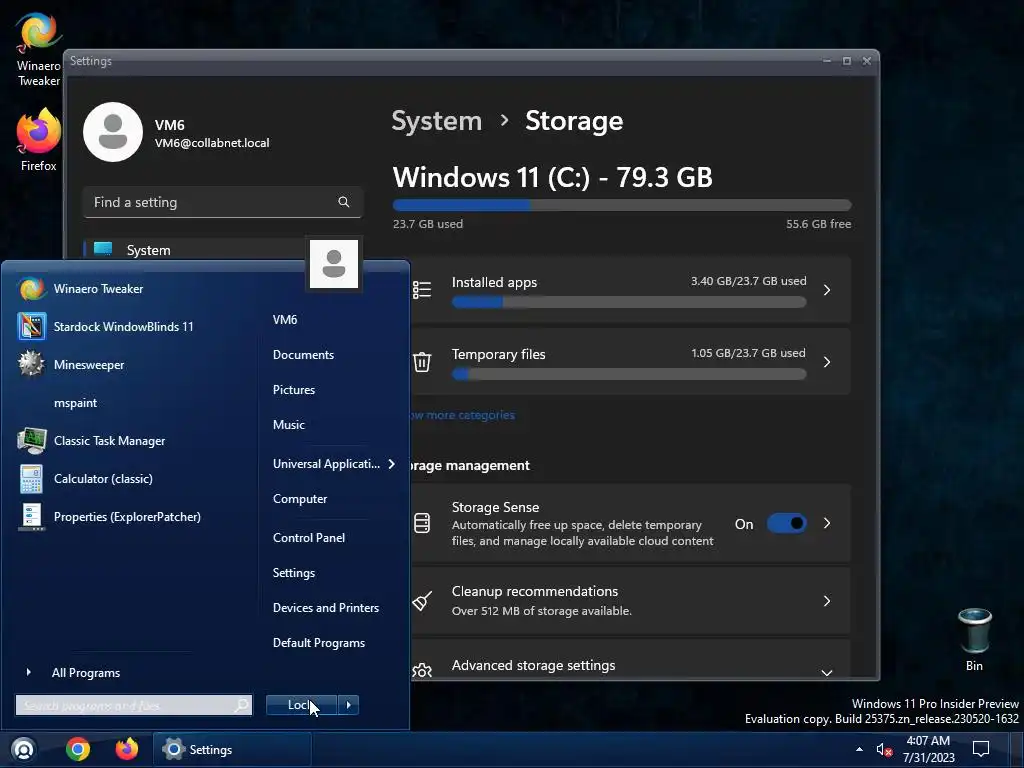Viewport: 1024px width, 768px height.
Task: Open Cleanup recommendations
Action: [630, 601]
